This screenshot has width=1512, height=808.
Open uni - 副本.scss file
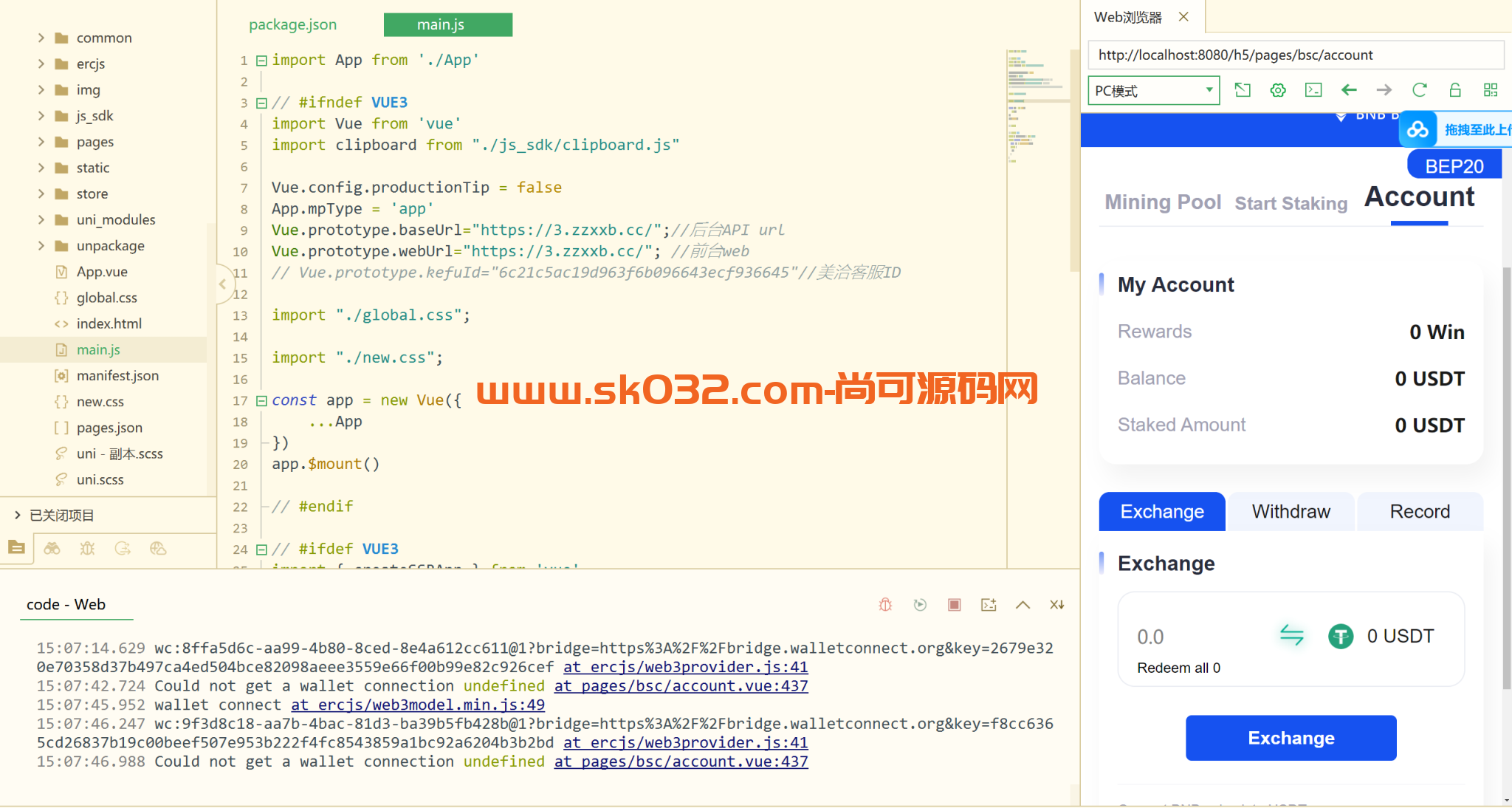tap(120, 453)
